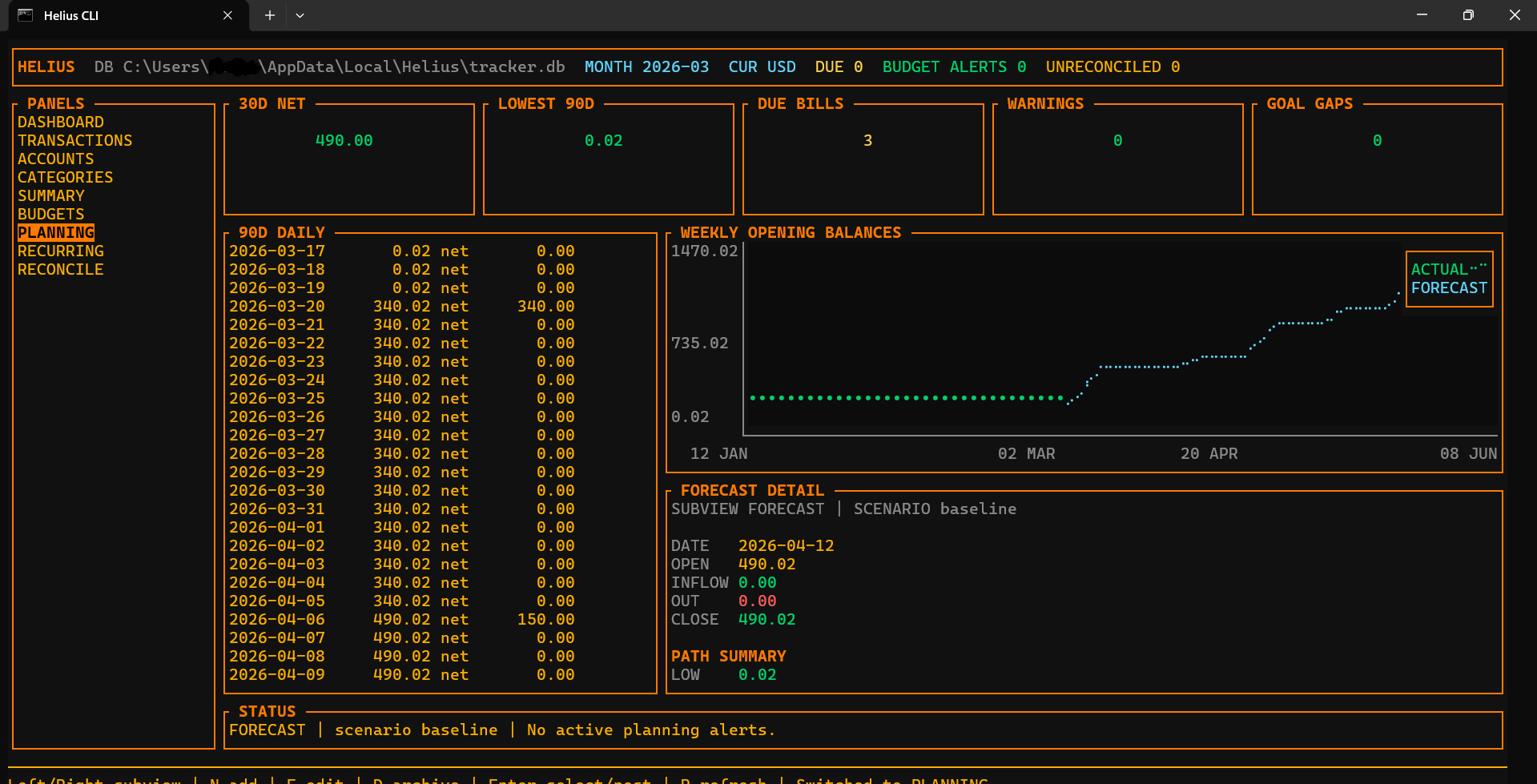Select ACCOUNTS in the panels list

click(x=55, y=159)
